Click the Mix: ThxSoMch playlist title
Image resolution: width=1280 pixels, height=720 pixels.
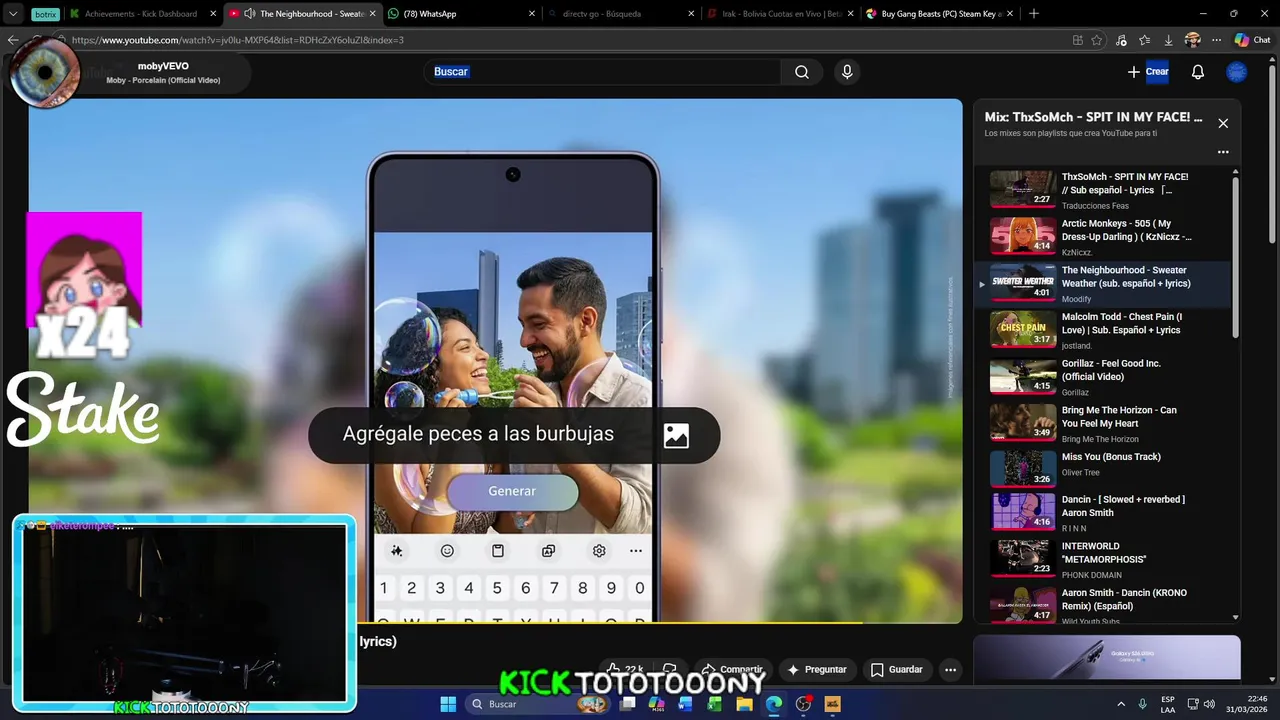(1093, 117)
